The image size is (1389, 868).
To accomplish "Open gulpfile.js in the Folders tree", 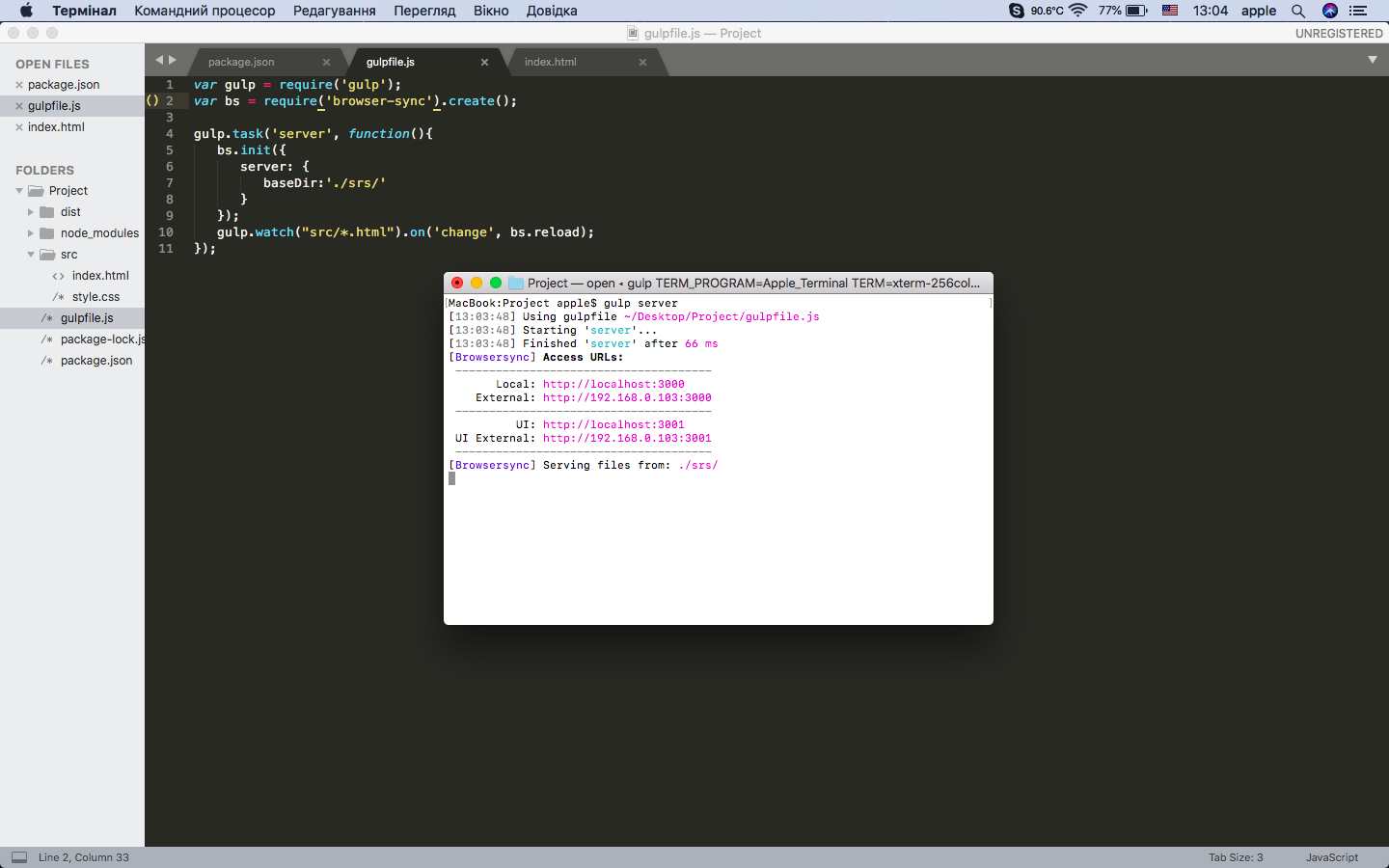I will [x=87, y=318].
